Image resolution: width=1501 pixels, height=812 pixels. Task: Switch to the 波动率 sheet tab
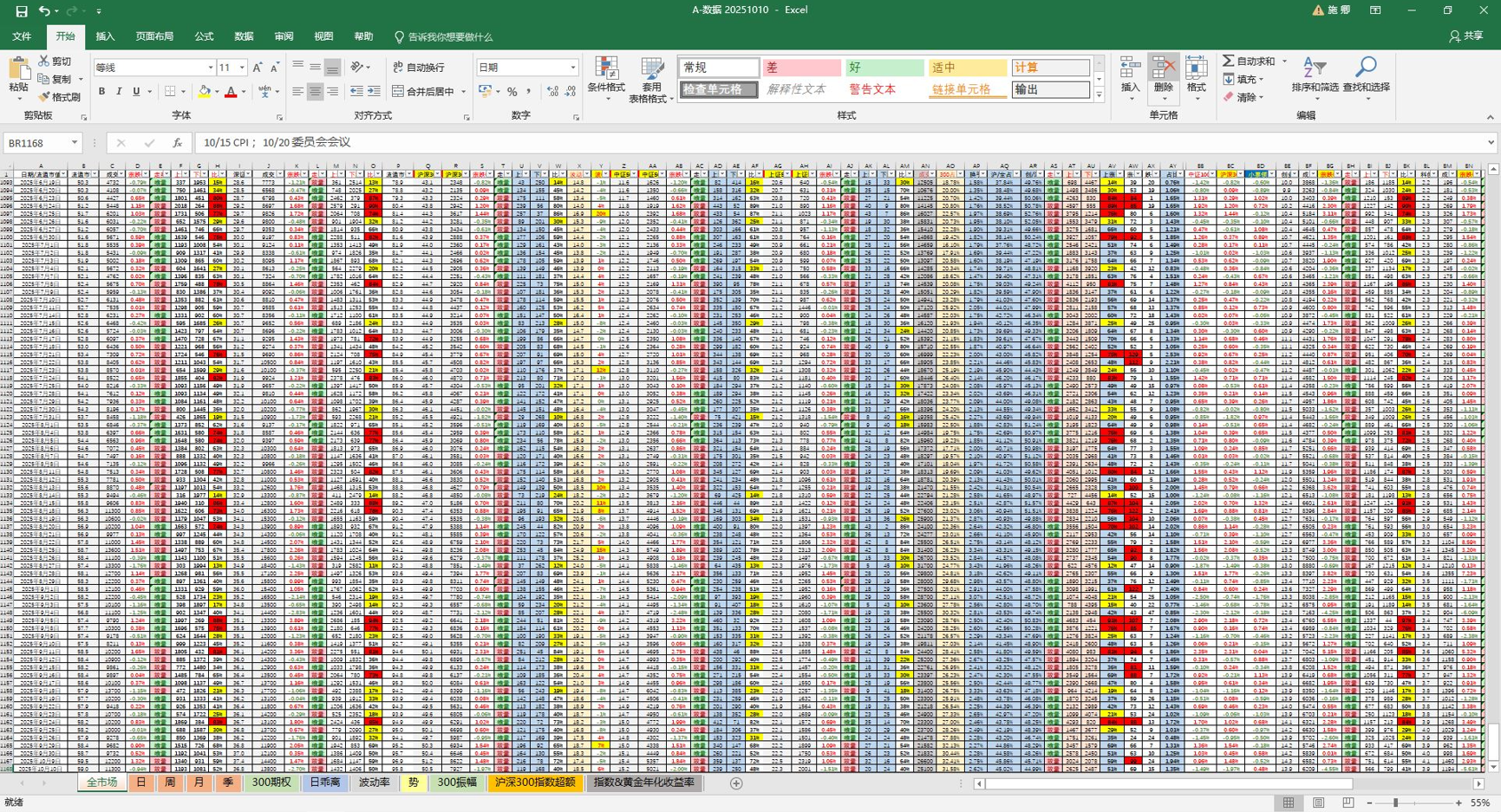374,783
